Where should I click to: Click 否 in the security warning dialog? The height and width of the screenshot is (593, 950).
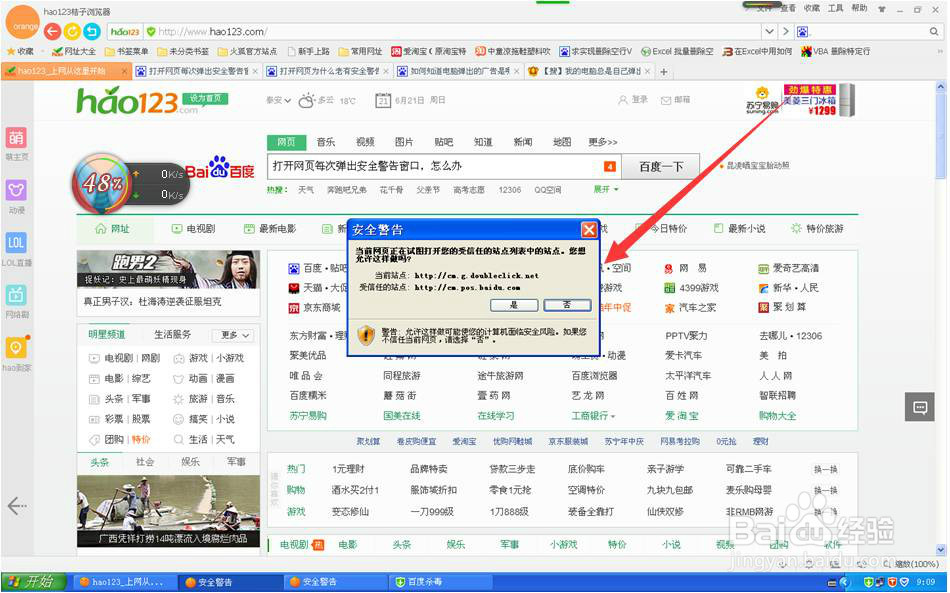coord(567,305)
